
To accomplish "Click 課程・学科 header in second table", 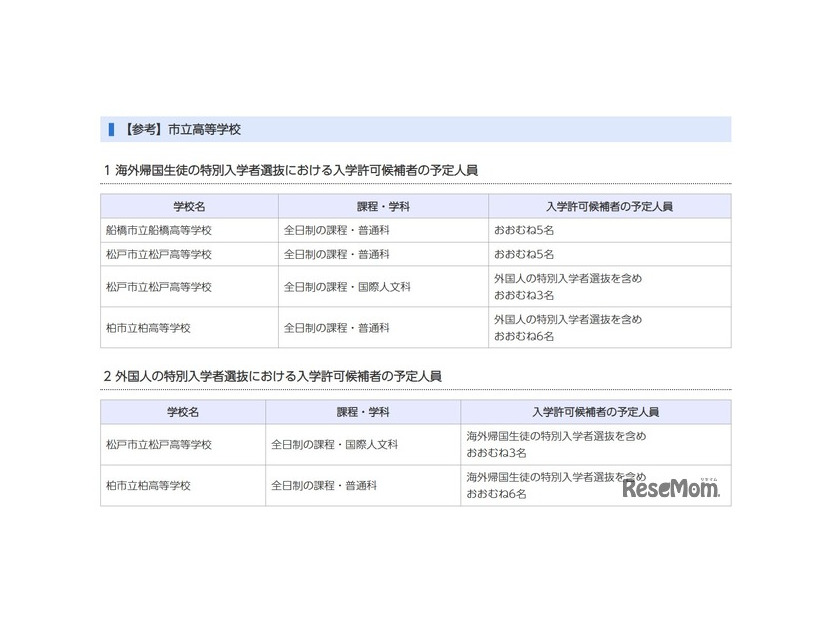I will point(363,412).
